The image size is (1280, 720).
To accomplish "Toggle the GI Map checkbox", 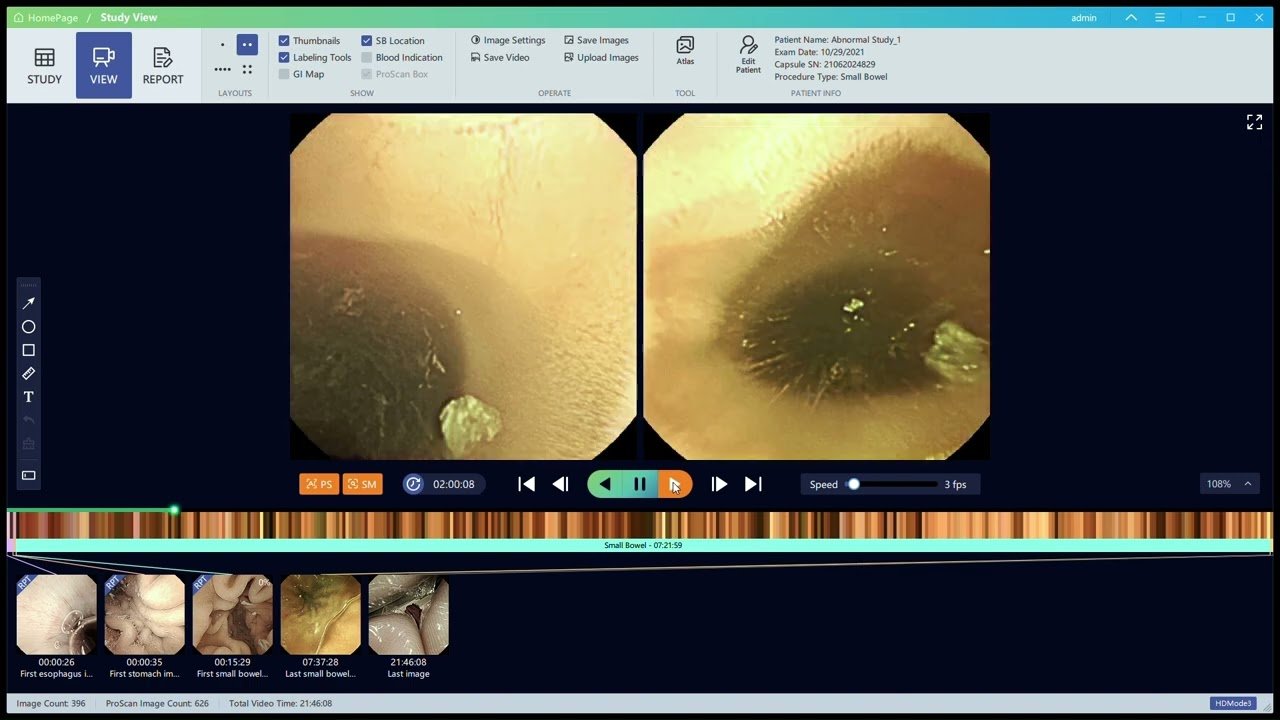I will [284, 74].
